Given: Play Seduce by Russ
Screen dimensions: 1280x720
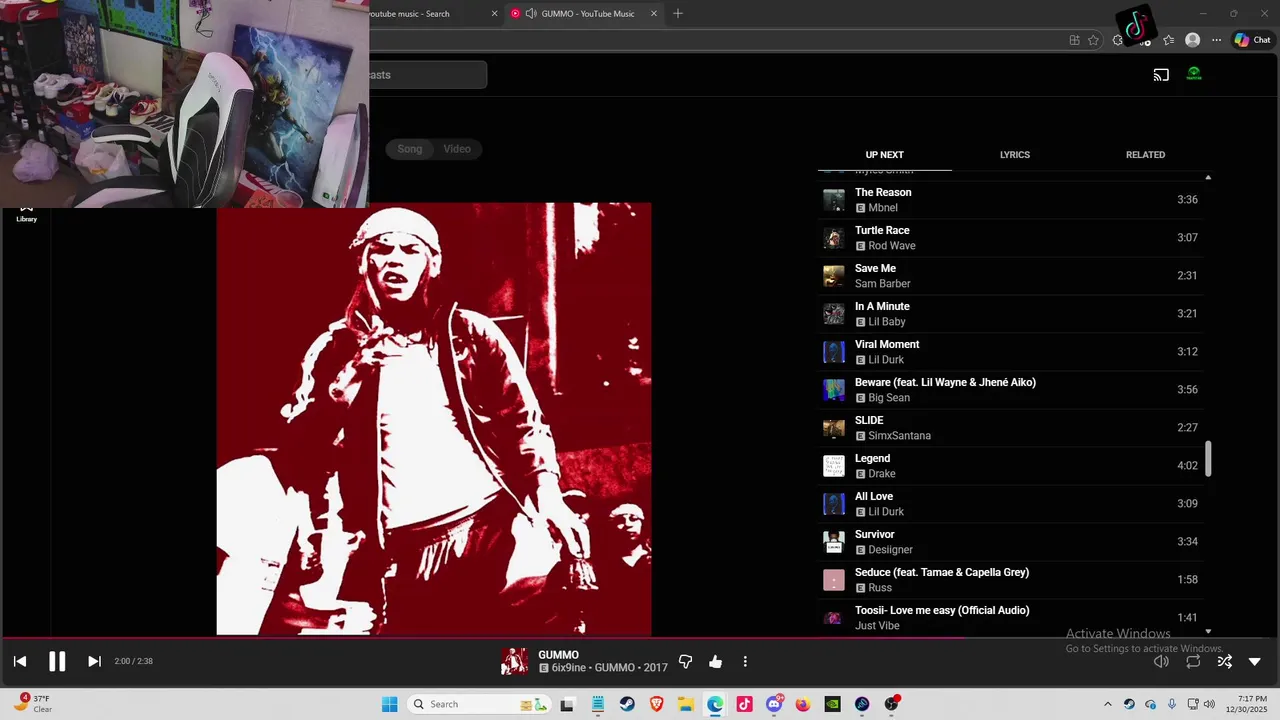Looking at the screenshot, I should click(x=1010, y=580).
